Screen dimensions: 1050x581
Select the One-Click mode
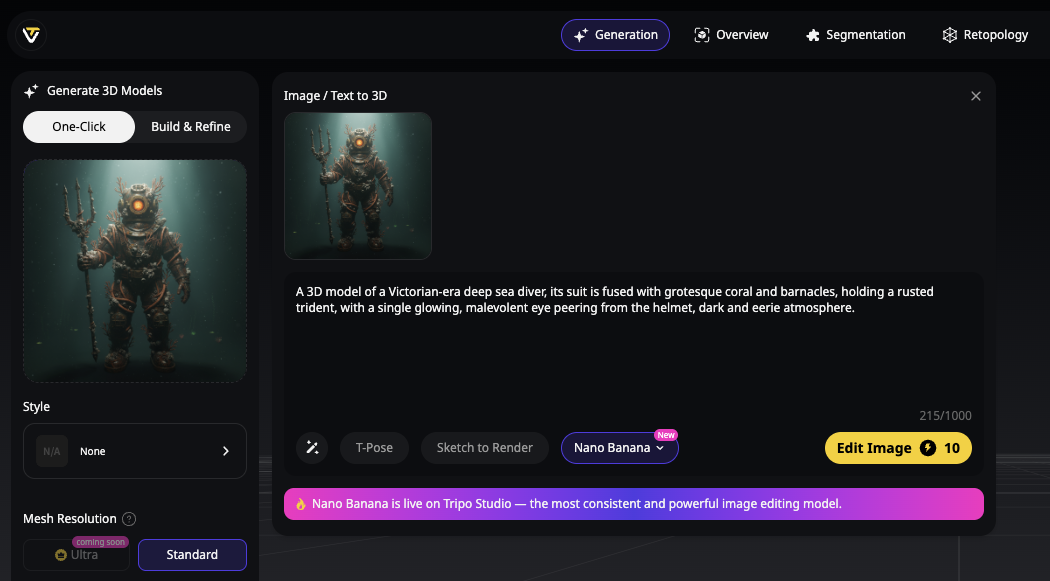(79, 127)
